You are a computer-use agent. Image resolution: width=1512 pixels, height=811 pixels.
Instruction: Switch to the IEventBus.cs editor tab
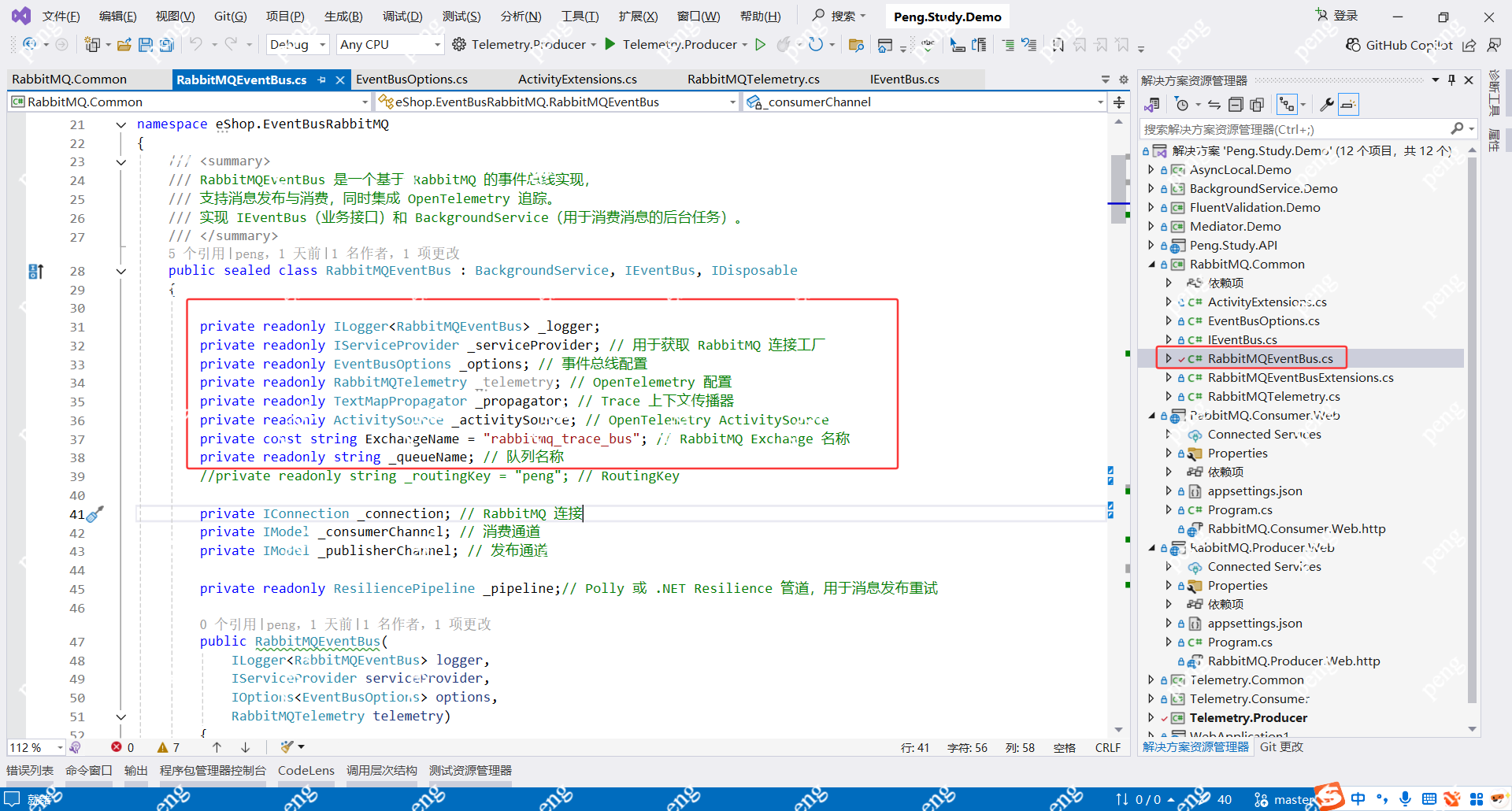coord(904,80)
